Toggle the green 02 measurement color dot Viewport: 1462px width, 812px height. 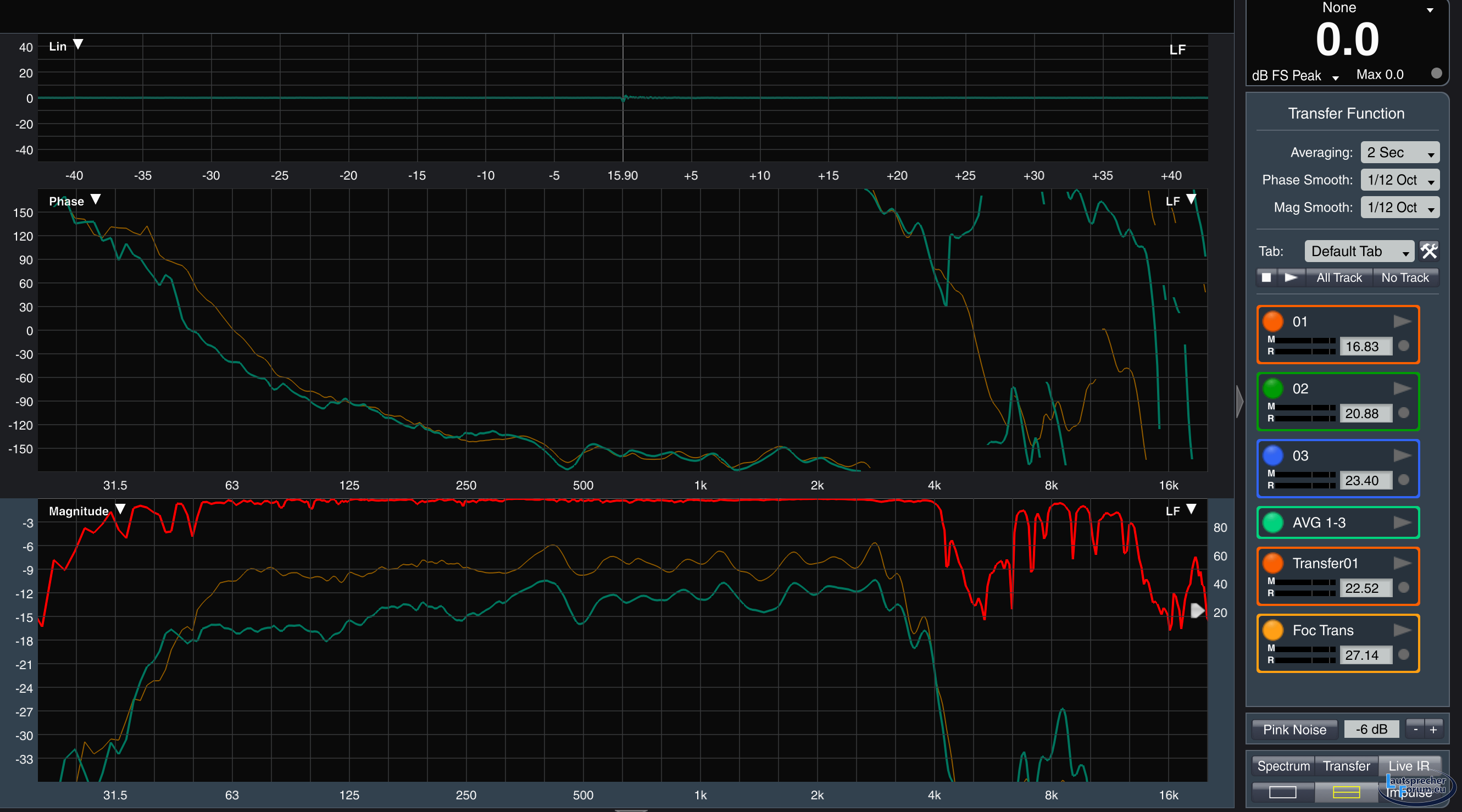(1272, 388)
